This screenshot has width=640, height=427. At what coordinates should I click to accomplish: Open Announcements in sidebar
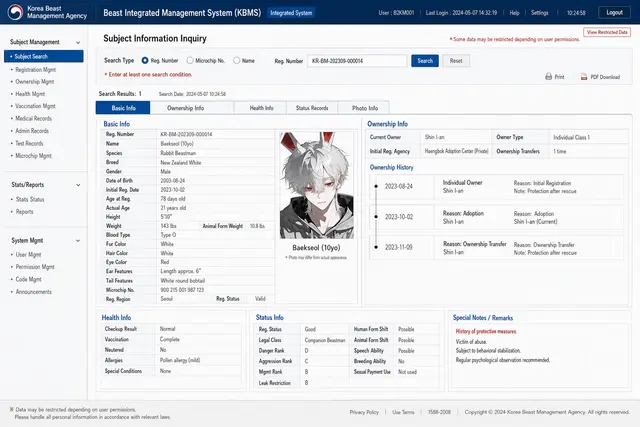click(x=34, y=292)
